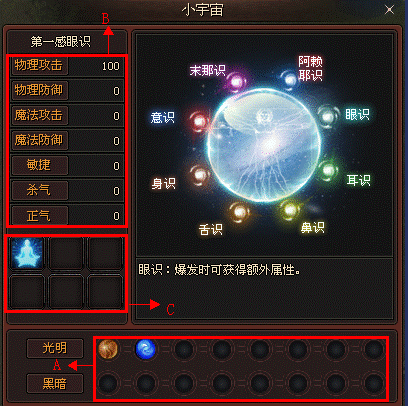Image resolution: width=408 pixels, height=406 pixels.
Task: Open the 光明 tab
Action: (55, 348)
